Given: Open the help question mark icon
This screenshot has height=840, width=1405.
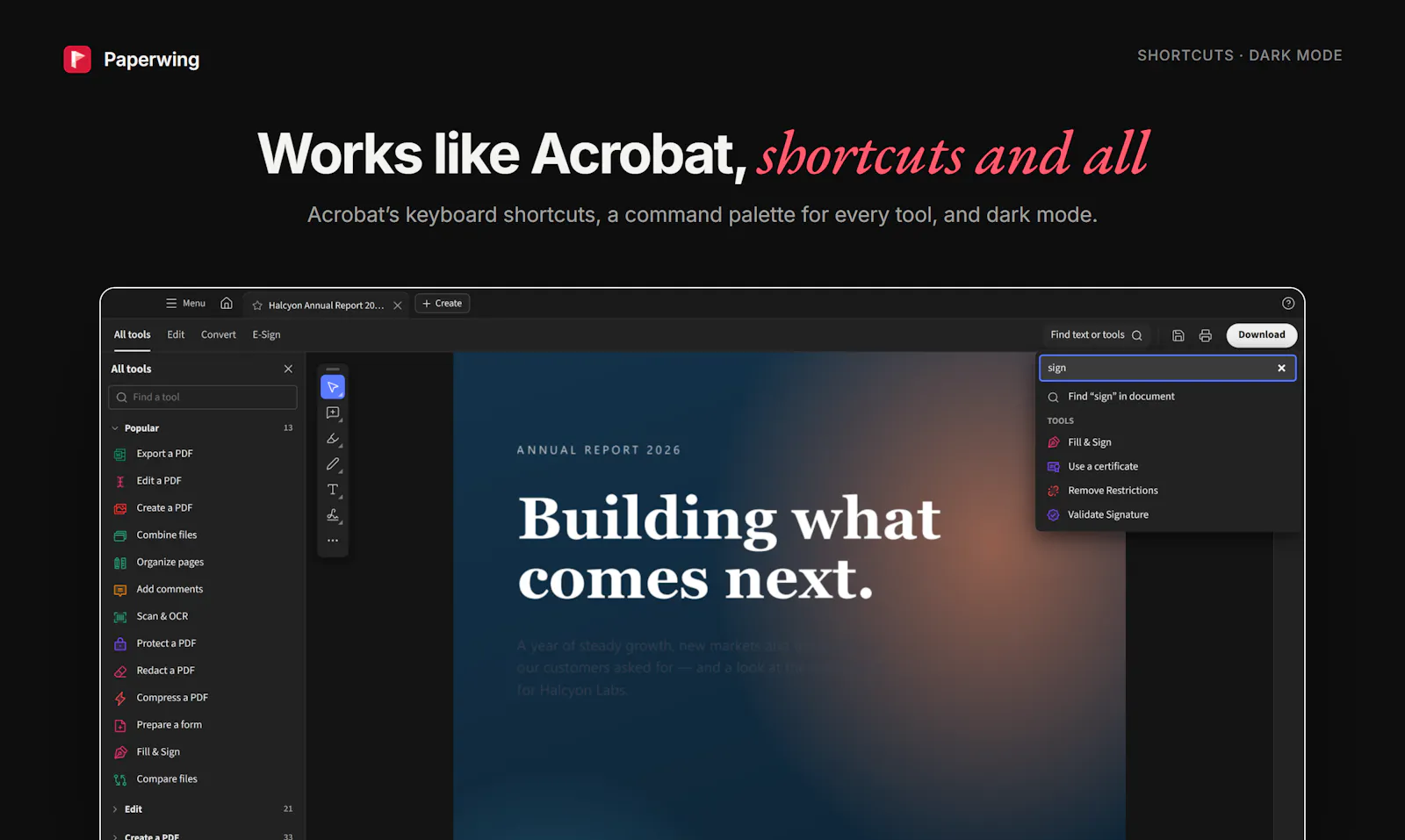Looking at the screenshot, I should coord(1288,303).
